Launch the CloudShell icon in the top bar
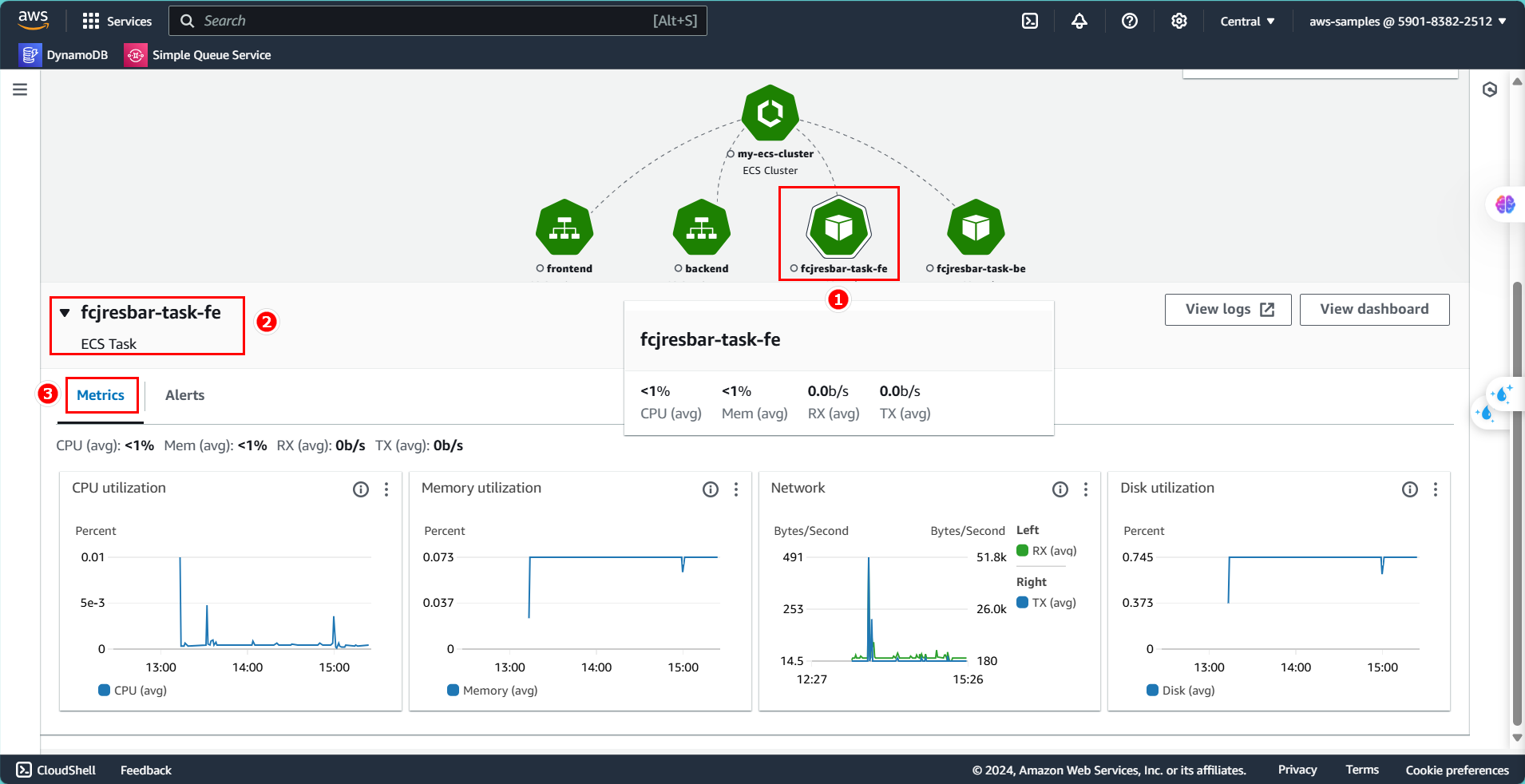This screenshot has width=1525, height=784. (x=1030, y=21)
